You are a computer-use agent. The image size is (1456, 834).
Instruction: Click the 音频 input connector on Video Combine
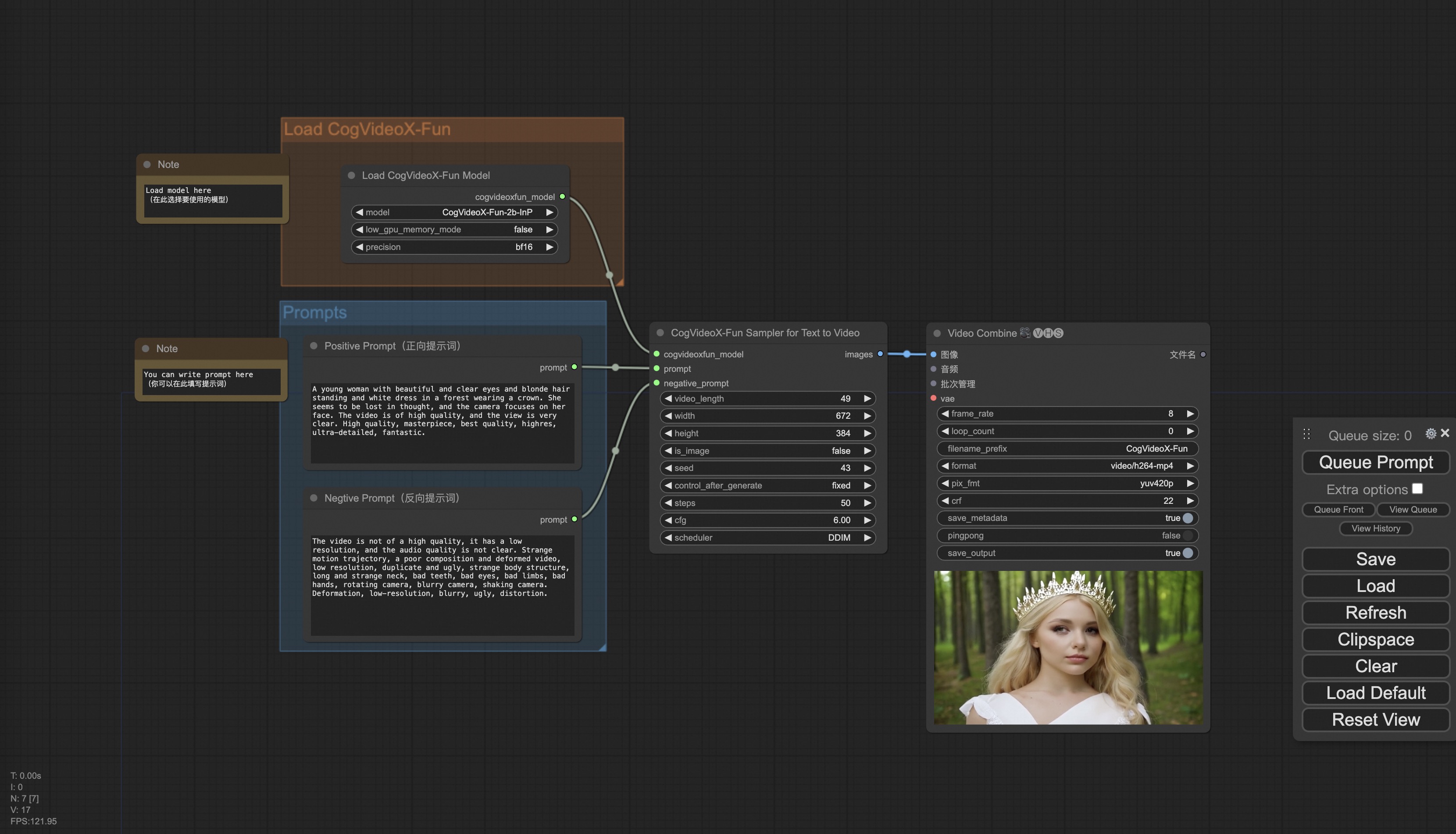point(934,369)
